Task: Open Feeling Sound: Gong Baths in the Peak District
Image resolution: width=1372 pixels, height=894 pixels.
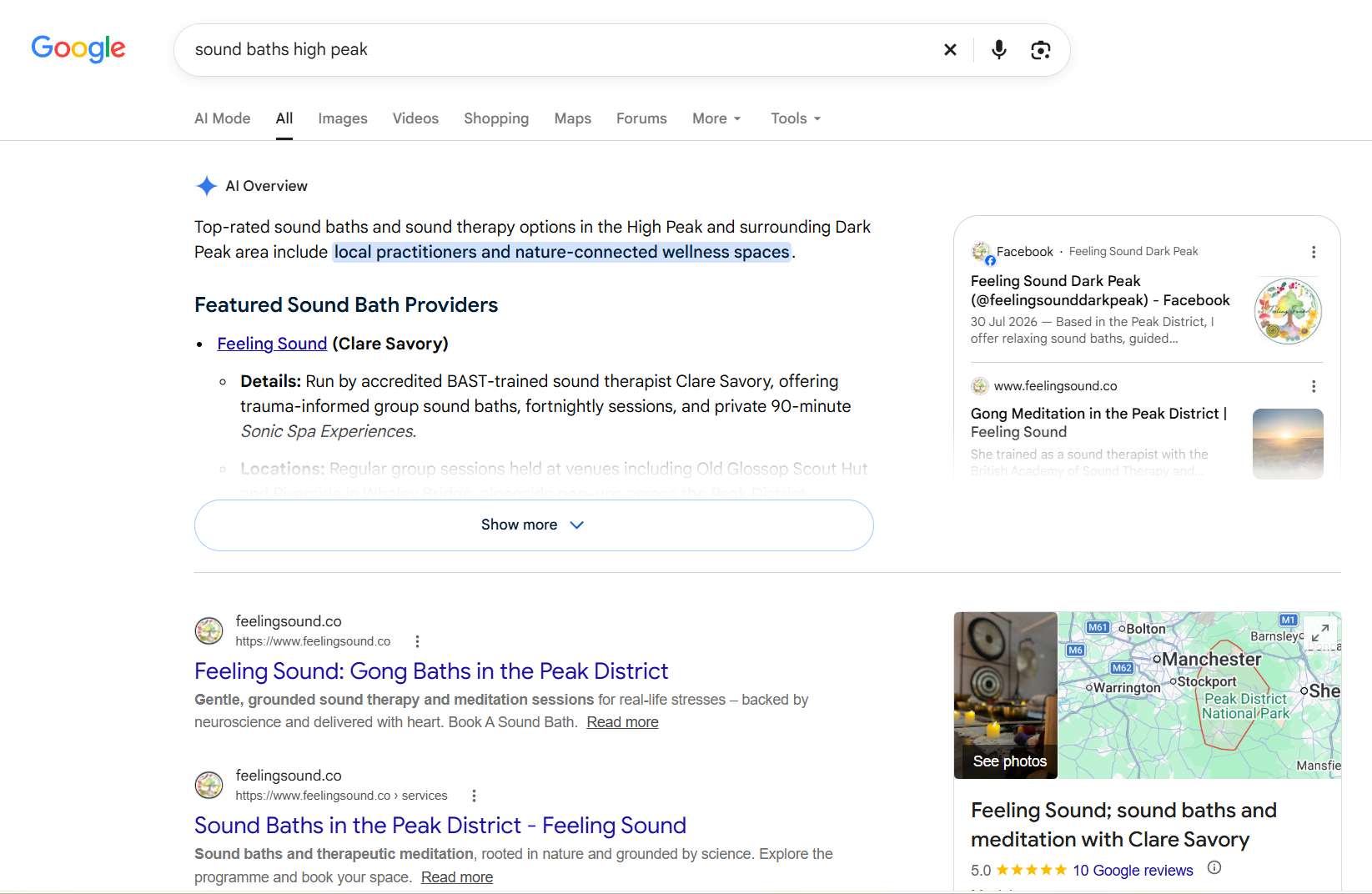Action: coord(431,671)
